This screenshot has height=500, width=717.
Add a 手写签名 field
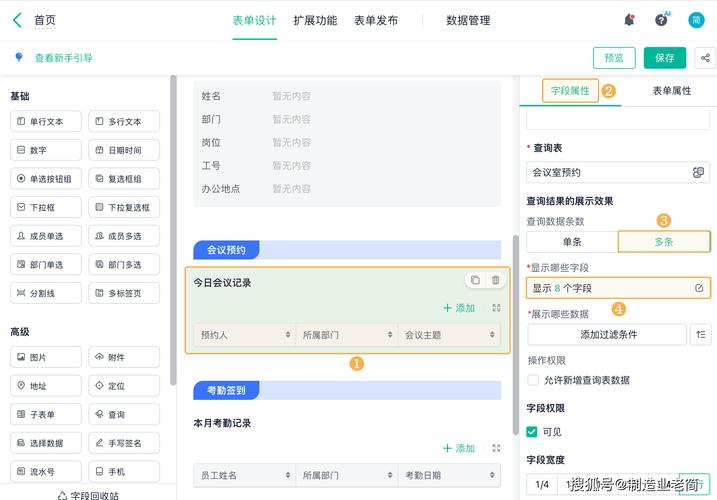(x=124, y=443)
